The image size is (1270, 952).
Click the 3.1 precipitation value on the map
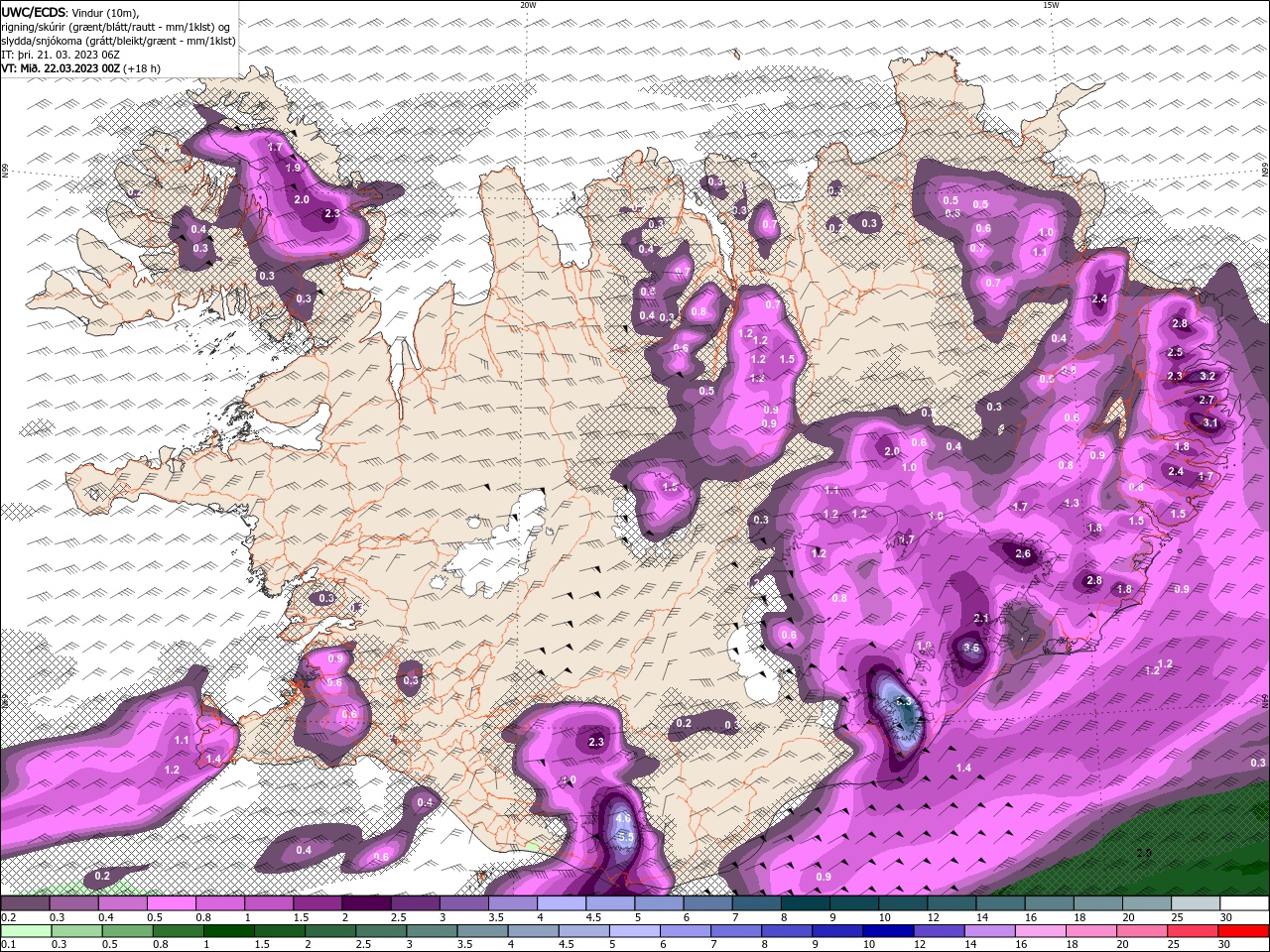point(1210,422)
